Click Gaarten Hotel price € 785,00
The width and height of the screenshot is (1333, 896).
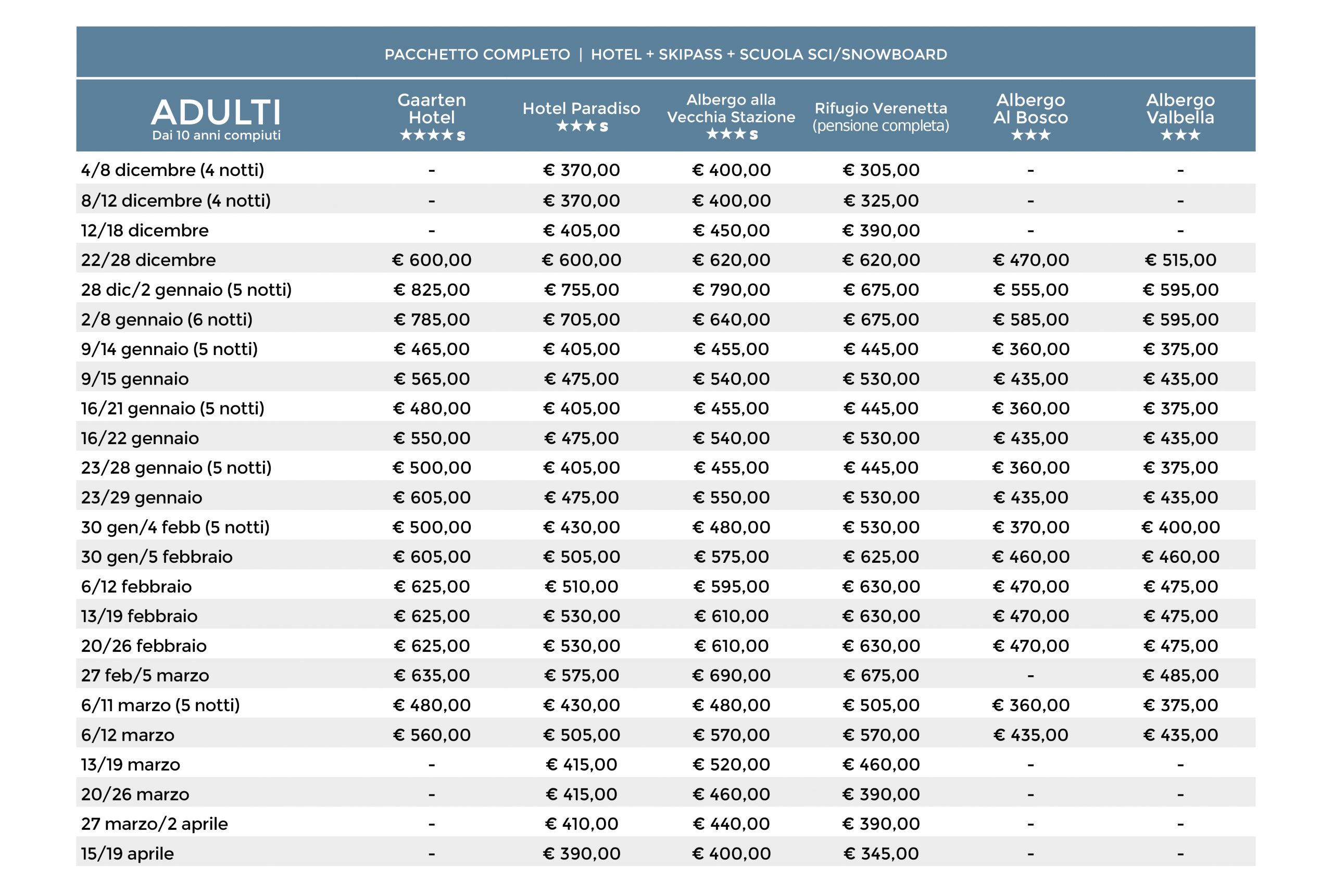tap(432, 320)
